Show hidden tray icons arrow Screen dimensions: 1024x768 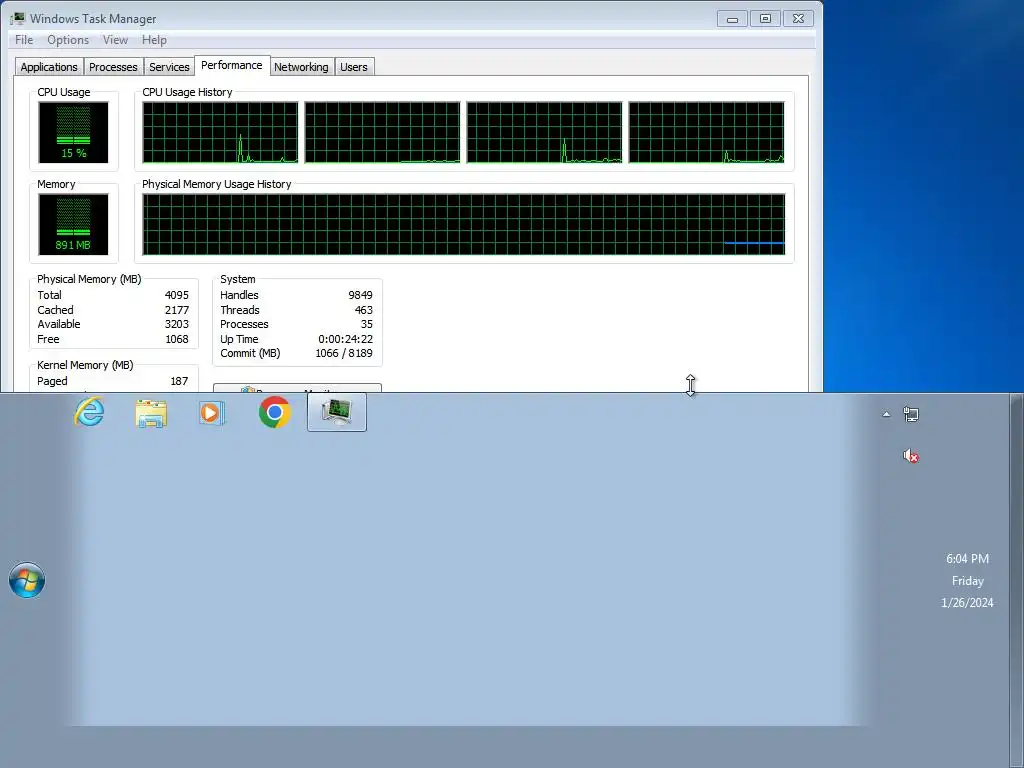point(886,414)
